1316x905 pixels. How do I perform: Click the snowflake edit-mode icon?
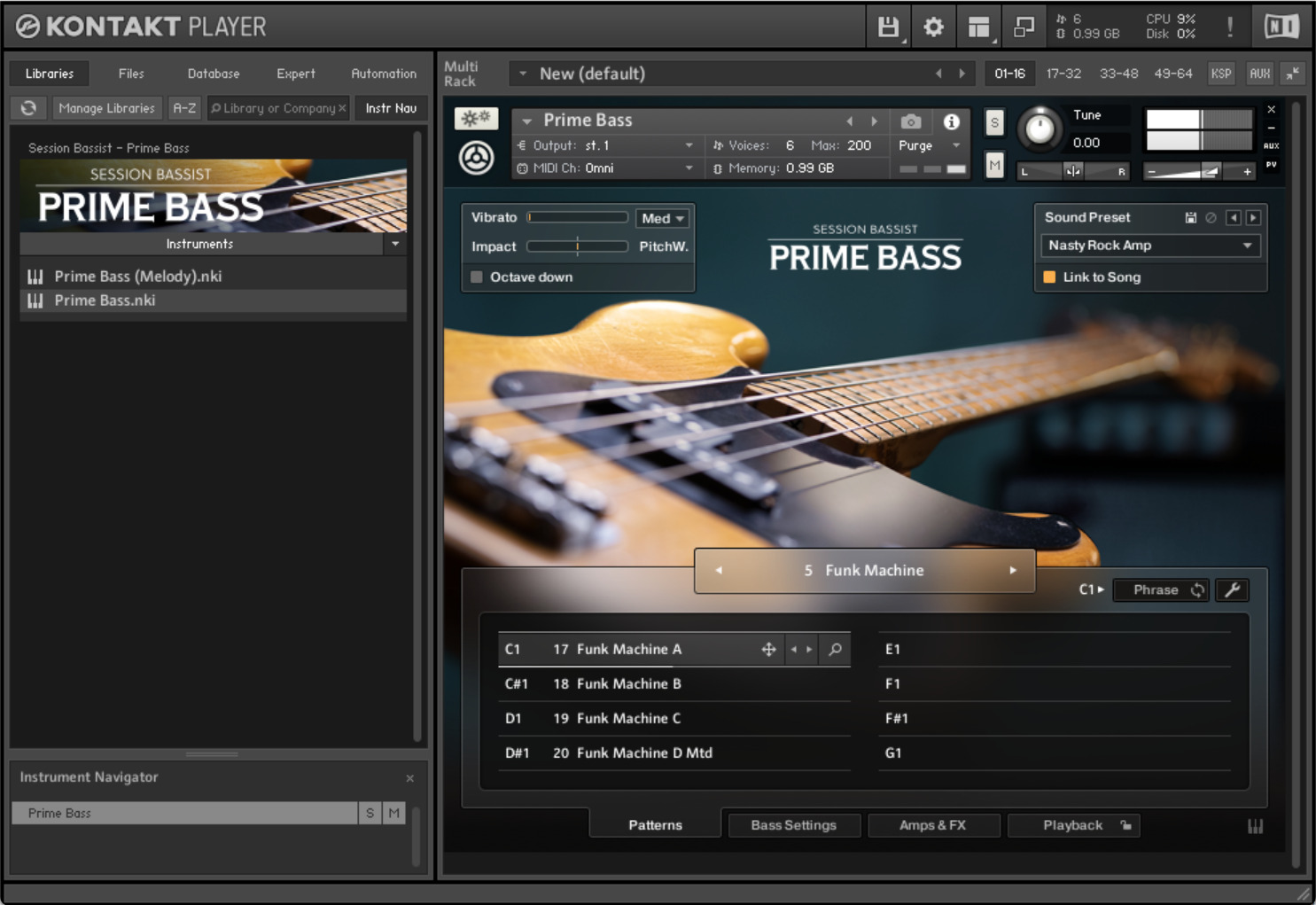pyautogui.click(x=476, y=119)
